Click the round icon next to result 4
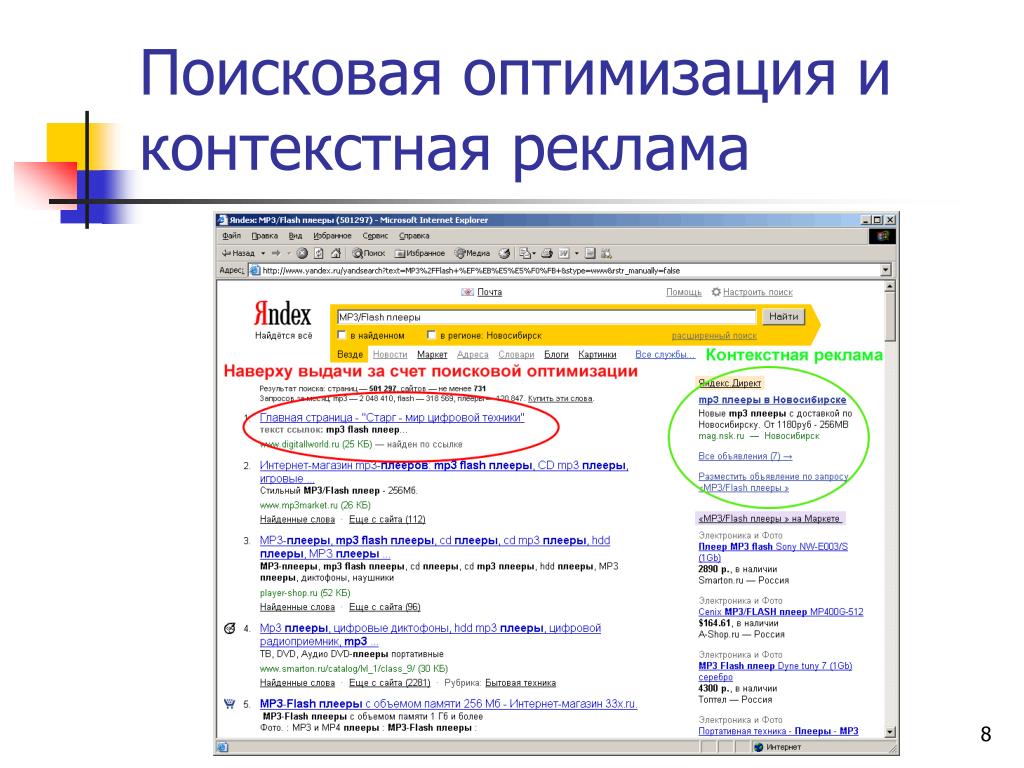Viewport: 1024px width, 768px height. pos(229,628)
